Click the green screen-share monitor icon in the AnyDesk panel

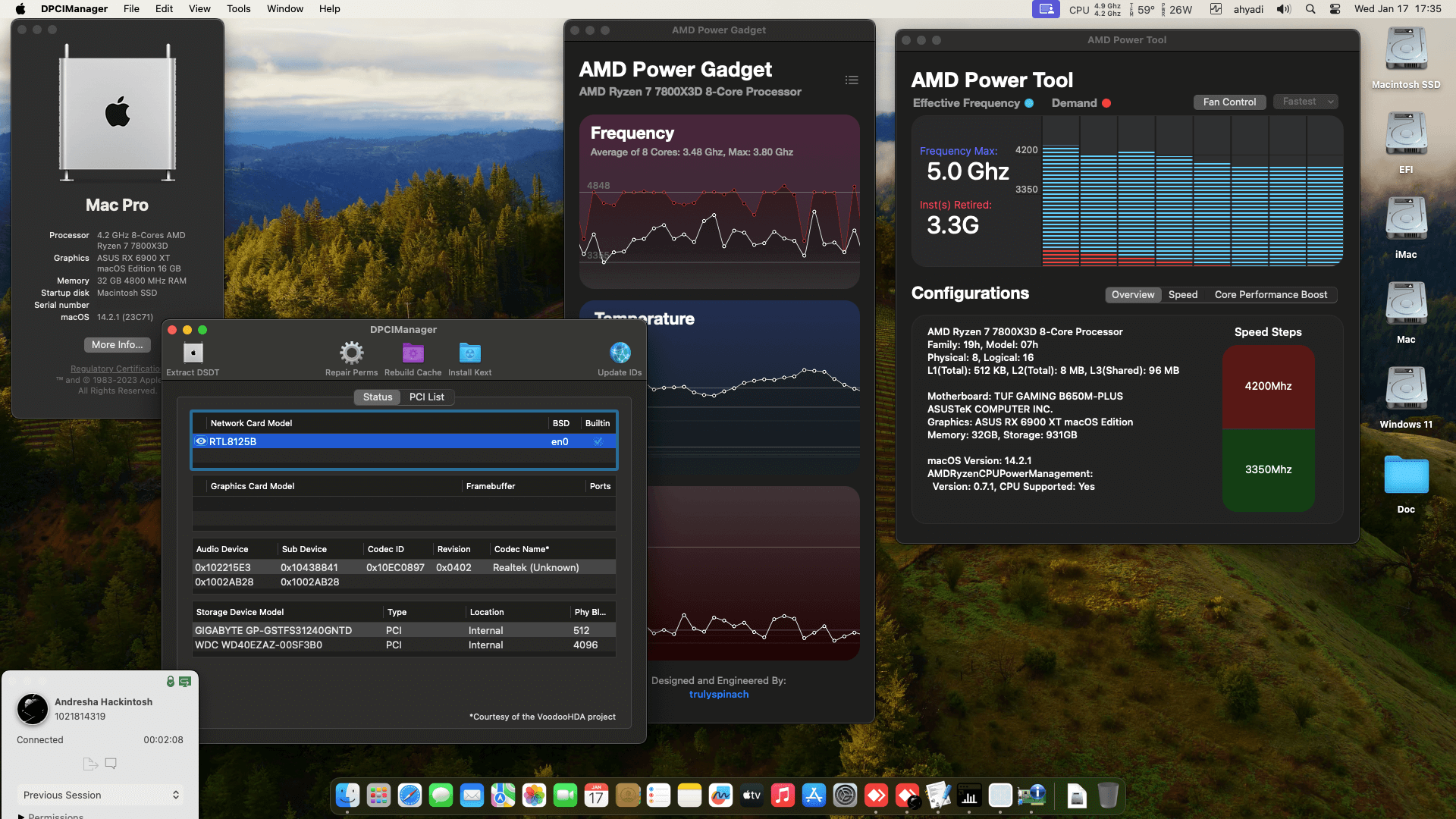(x=185, y=682)
